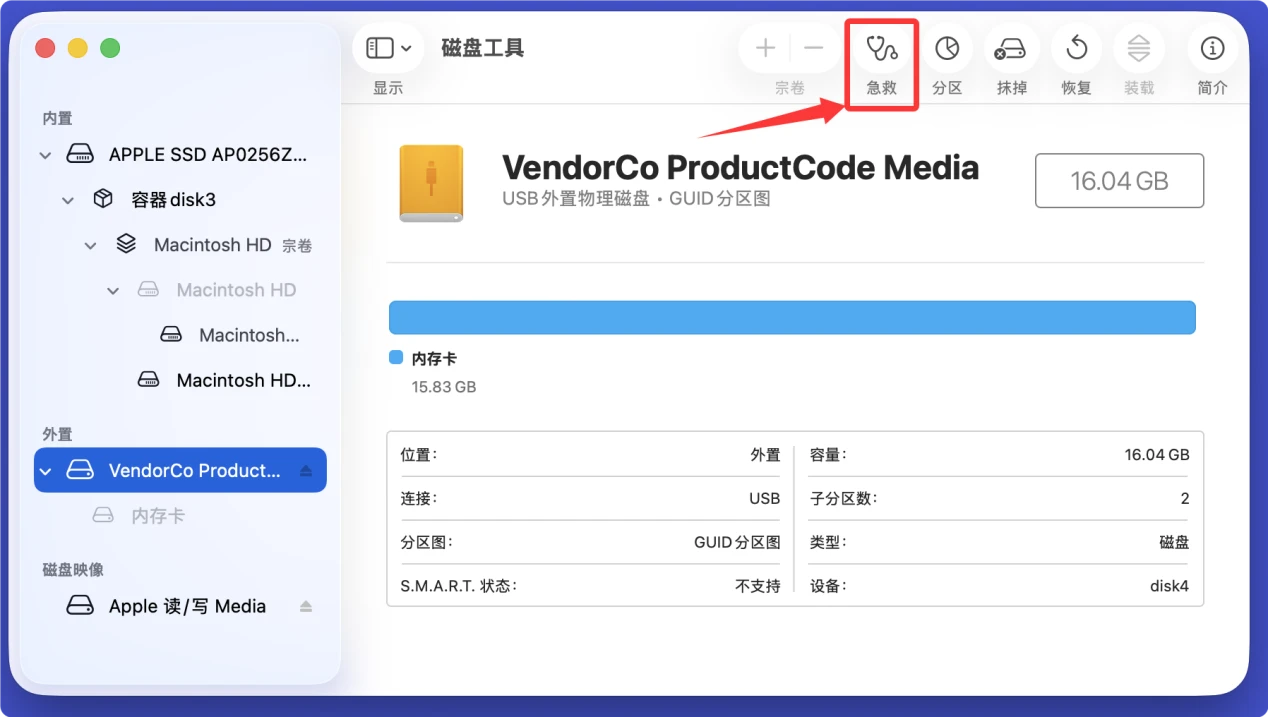Eject the Apple 读/写 Media disk image
This screenshot has height=717, width=1268.
pos(305,605)
